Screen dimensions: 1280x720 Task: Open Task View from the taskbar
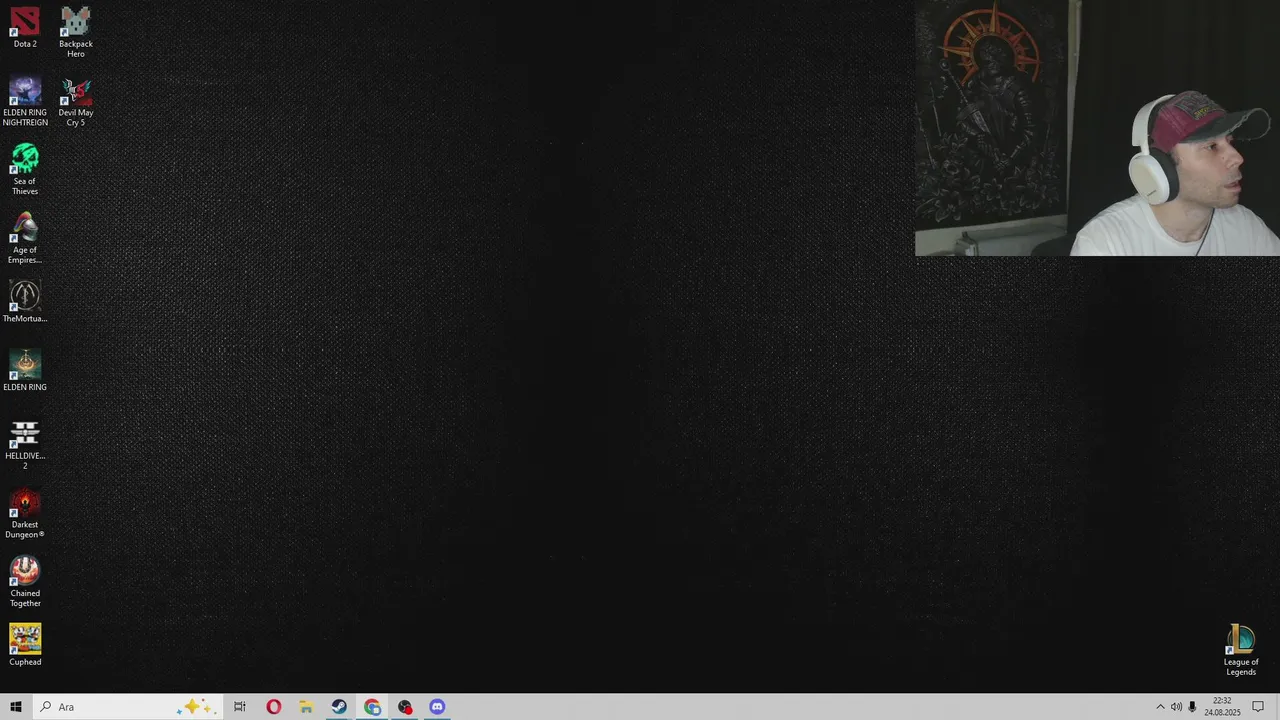point(240,707)
